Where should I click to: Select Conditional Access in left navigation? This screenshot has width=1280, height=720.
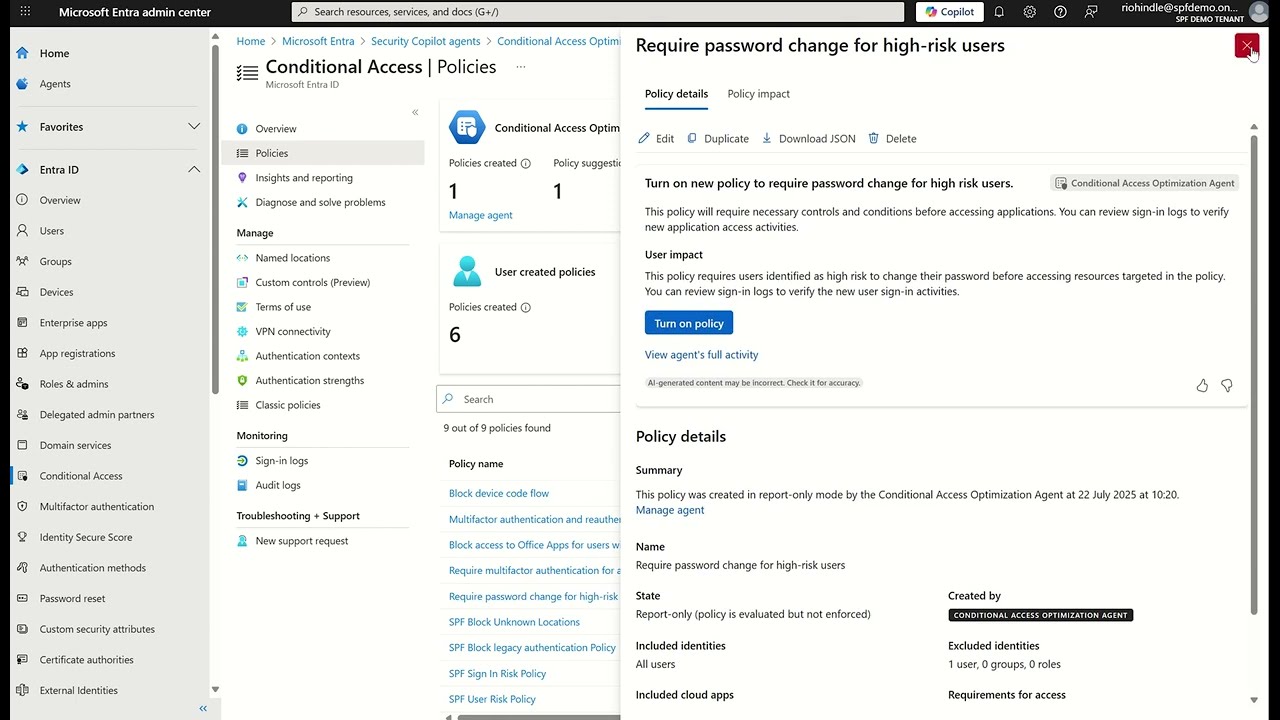(x=81, y=476)
